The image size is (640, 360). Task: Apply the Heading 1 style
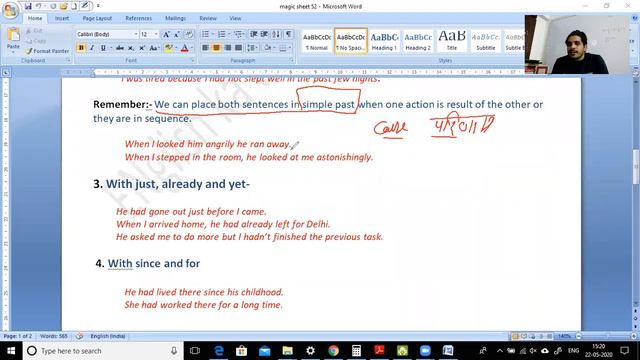384,41
